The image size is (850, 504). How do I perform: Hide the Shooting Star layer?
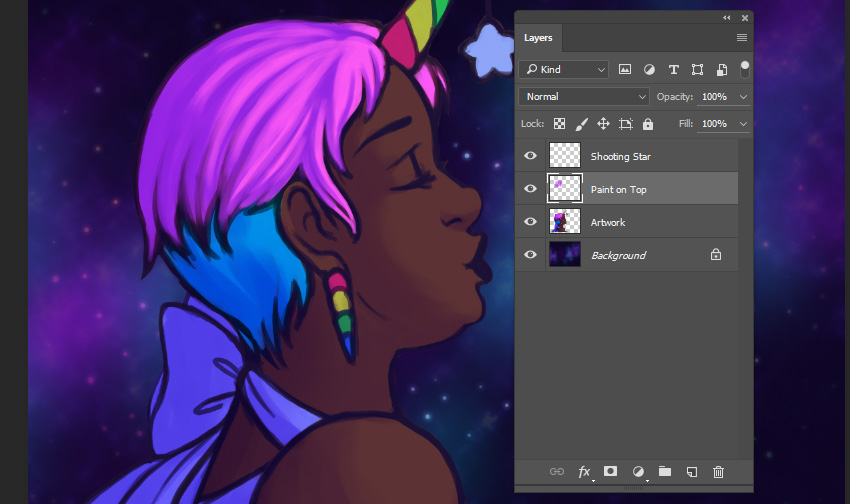pyautogui.click(x=530, y=156)
